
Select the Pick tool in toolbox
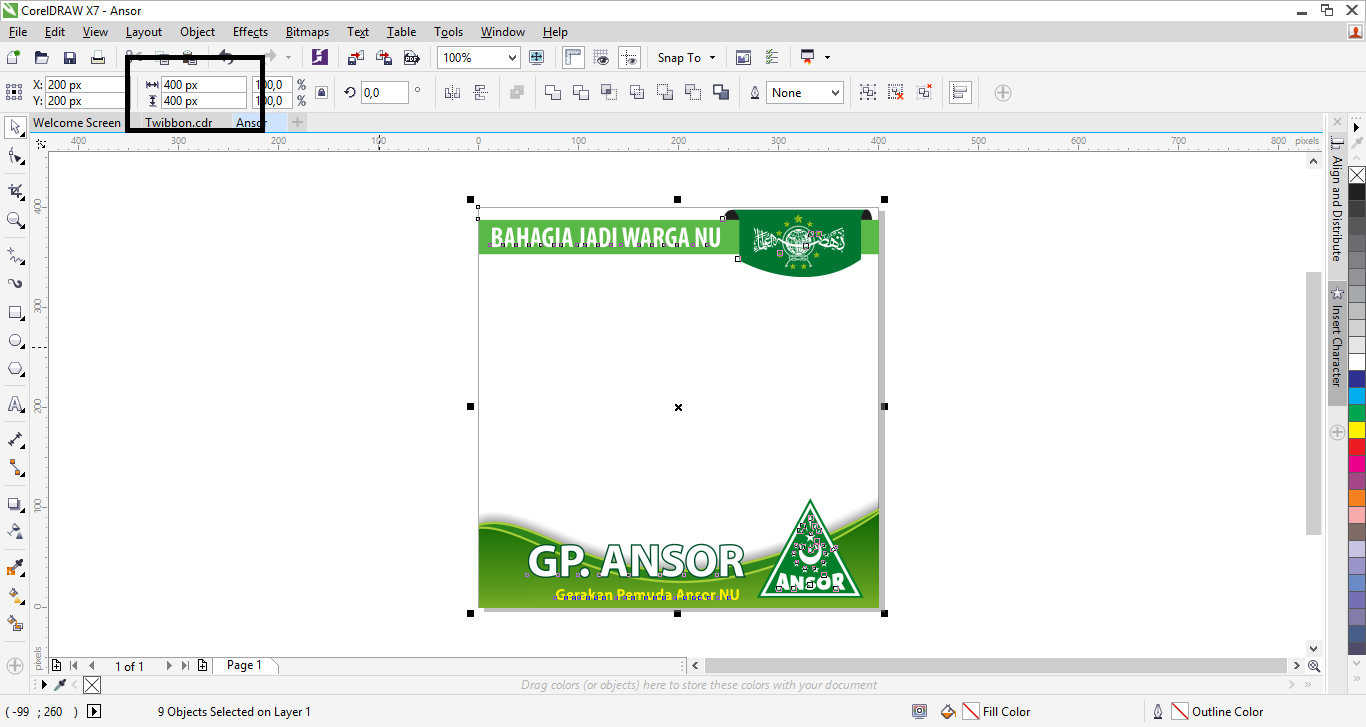15,127
